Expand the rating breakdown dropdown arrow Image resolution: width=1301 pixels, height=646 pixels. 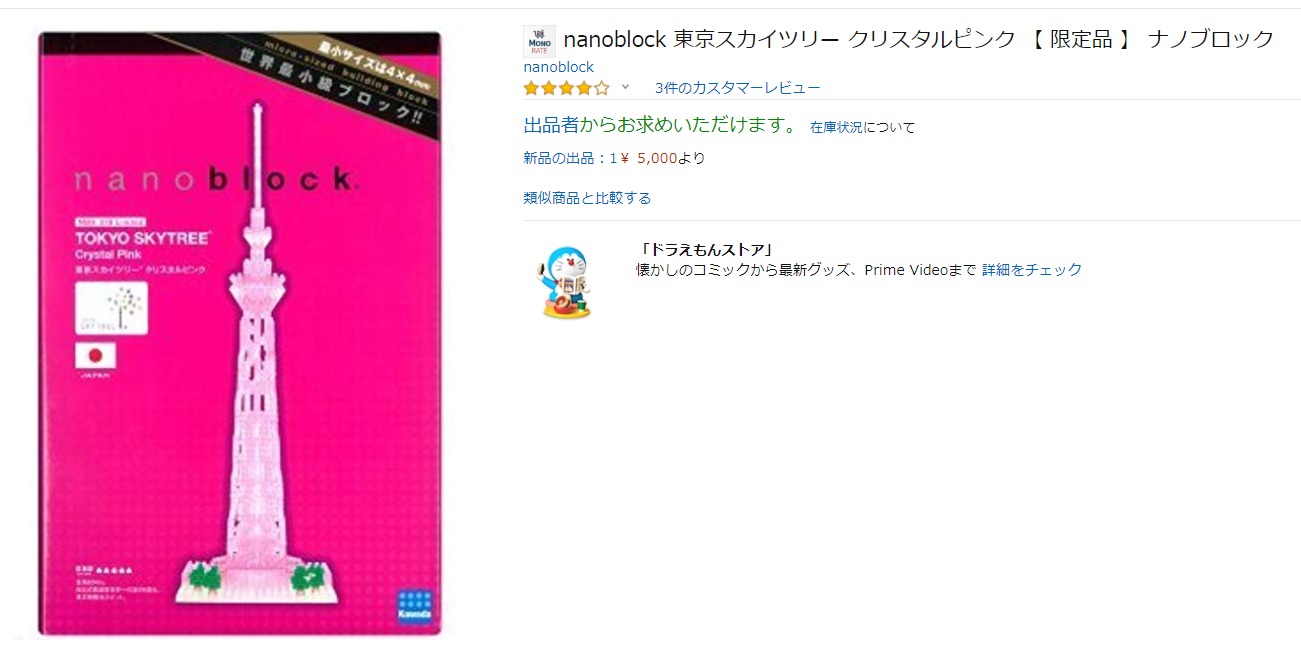pyautogui.click(x=626, y=87)
